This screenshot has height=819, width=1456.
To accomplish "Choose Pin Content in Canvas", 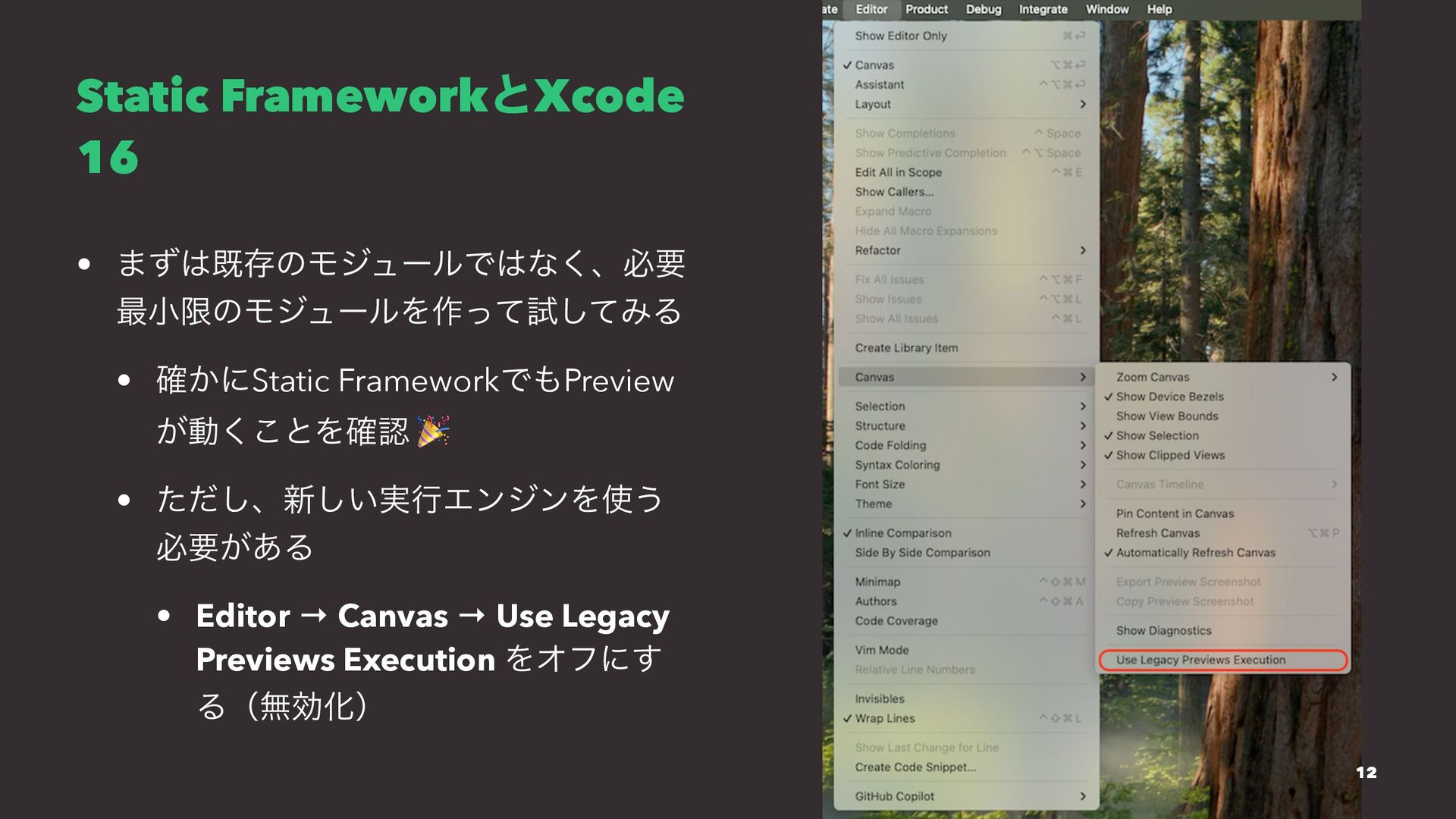I will (1223, 514).
